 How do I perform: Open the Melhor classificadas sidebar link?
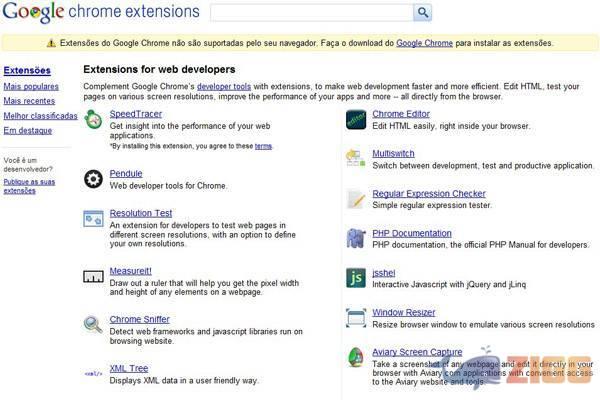point(40,116)
